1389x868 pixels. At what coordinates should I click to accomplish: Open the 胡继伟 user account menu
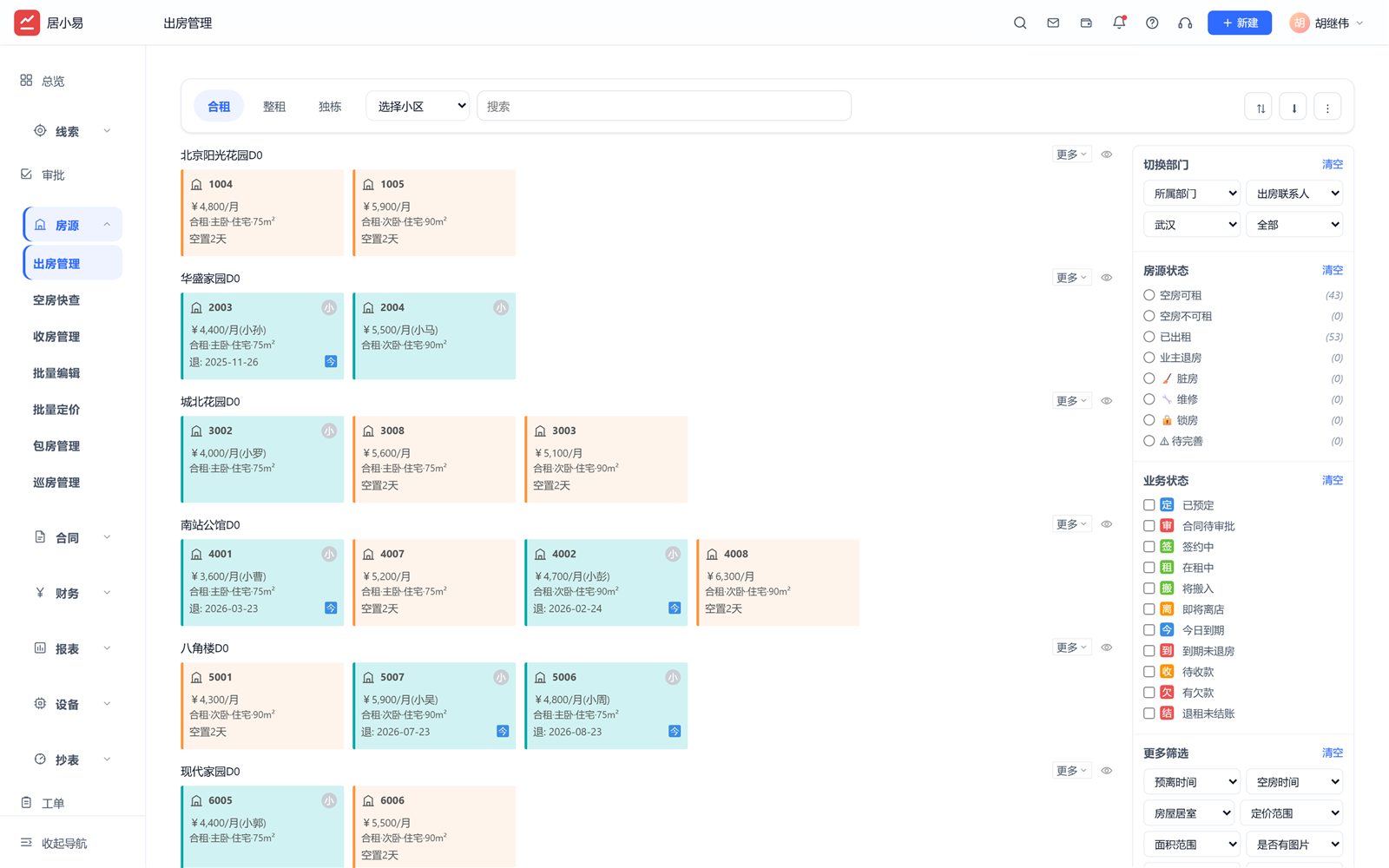(1326, 23)
